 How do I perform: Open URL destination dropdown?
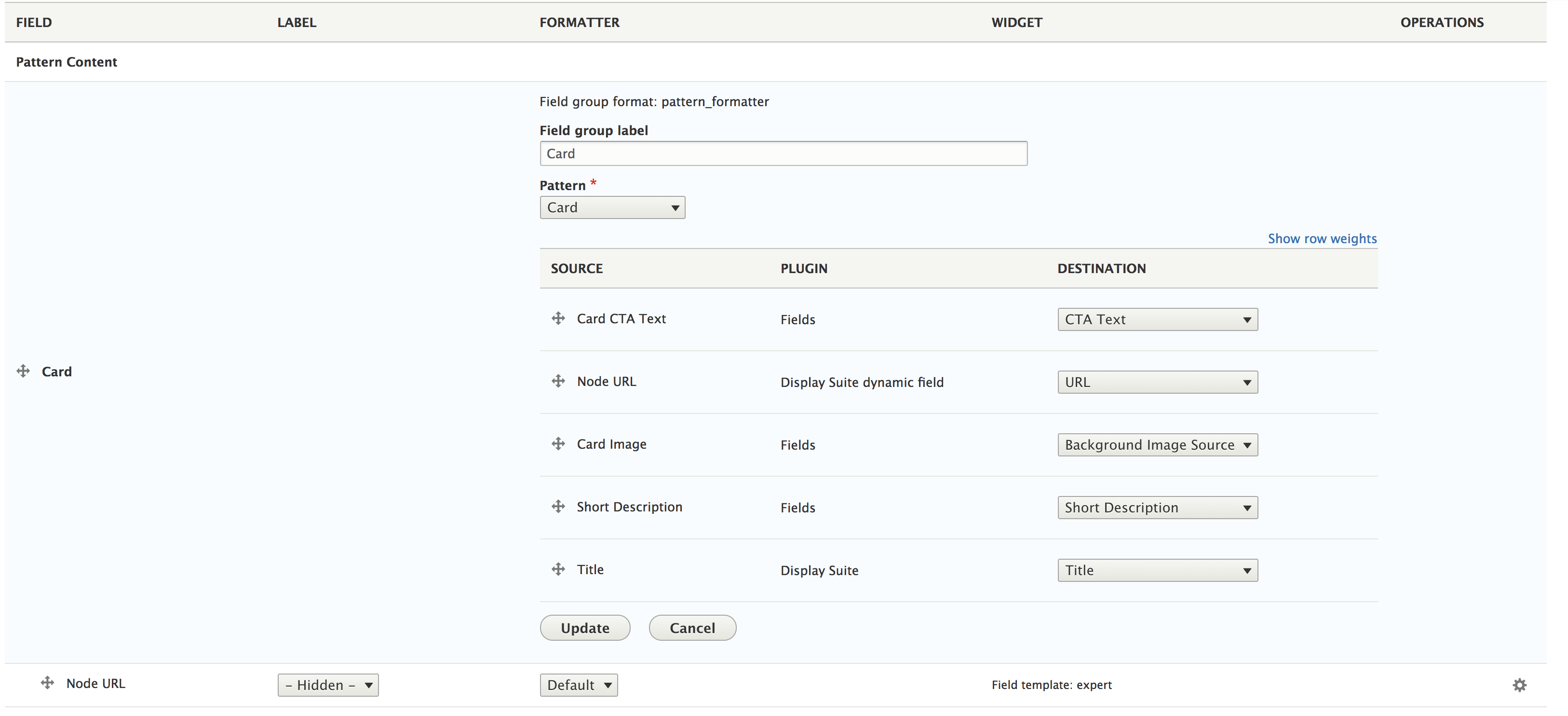(1157, 382)
